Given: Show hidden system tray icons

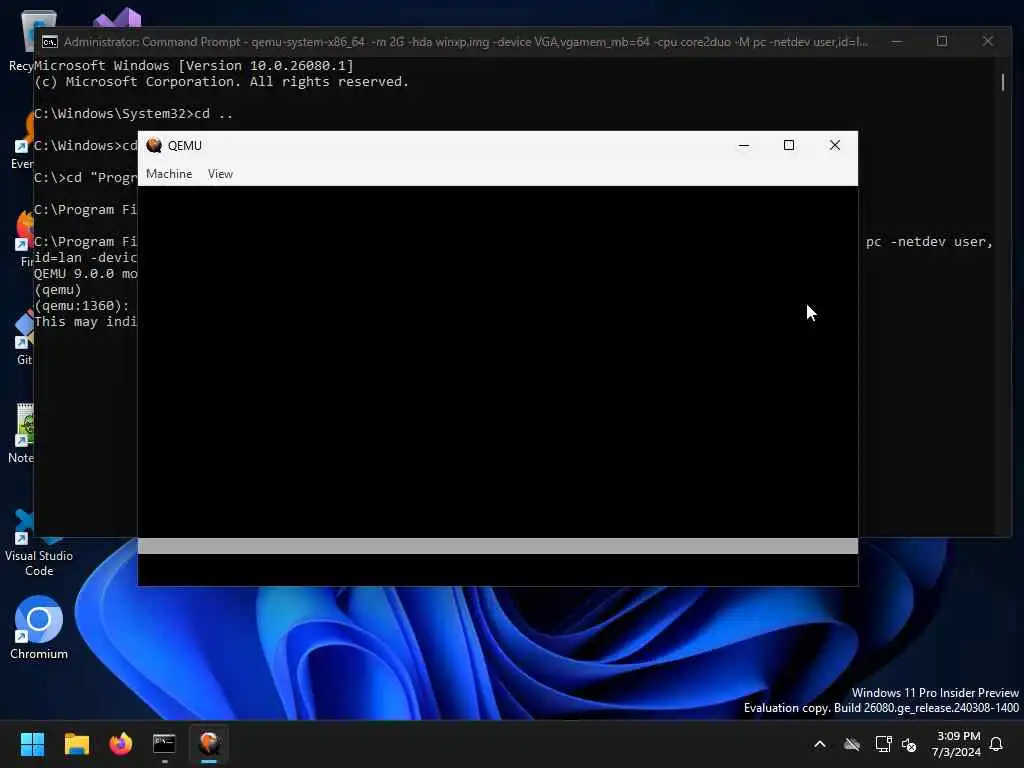Looking at the screenshot, I should tap(820, 744).
